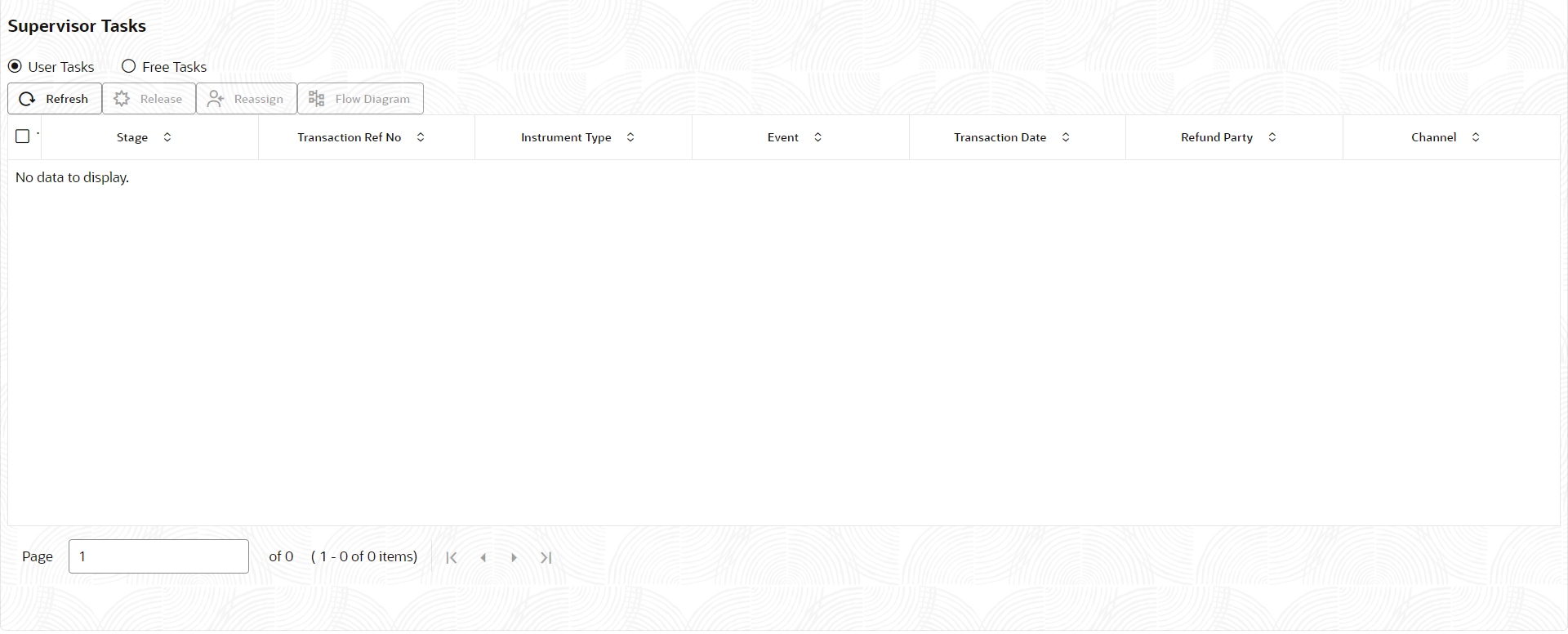Click the Reassign button label

tap(259, 99)
